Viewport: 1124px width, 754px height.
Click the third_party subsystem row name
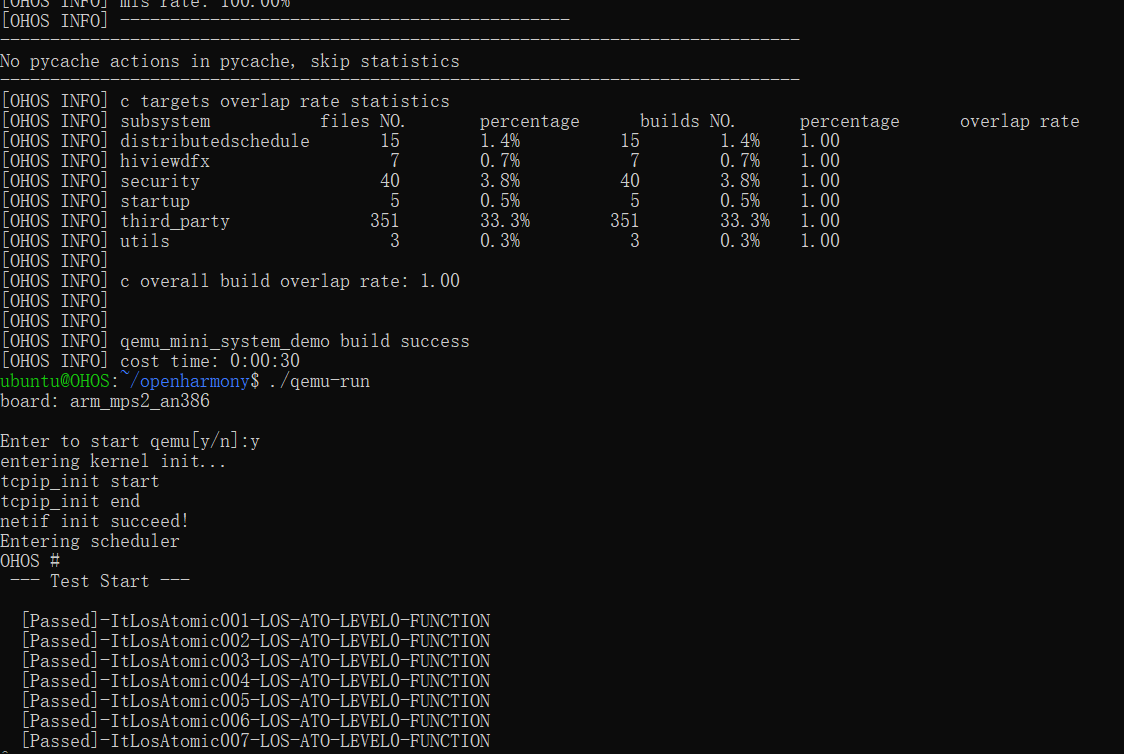(x=175, y=221)
